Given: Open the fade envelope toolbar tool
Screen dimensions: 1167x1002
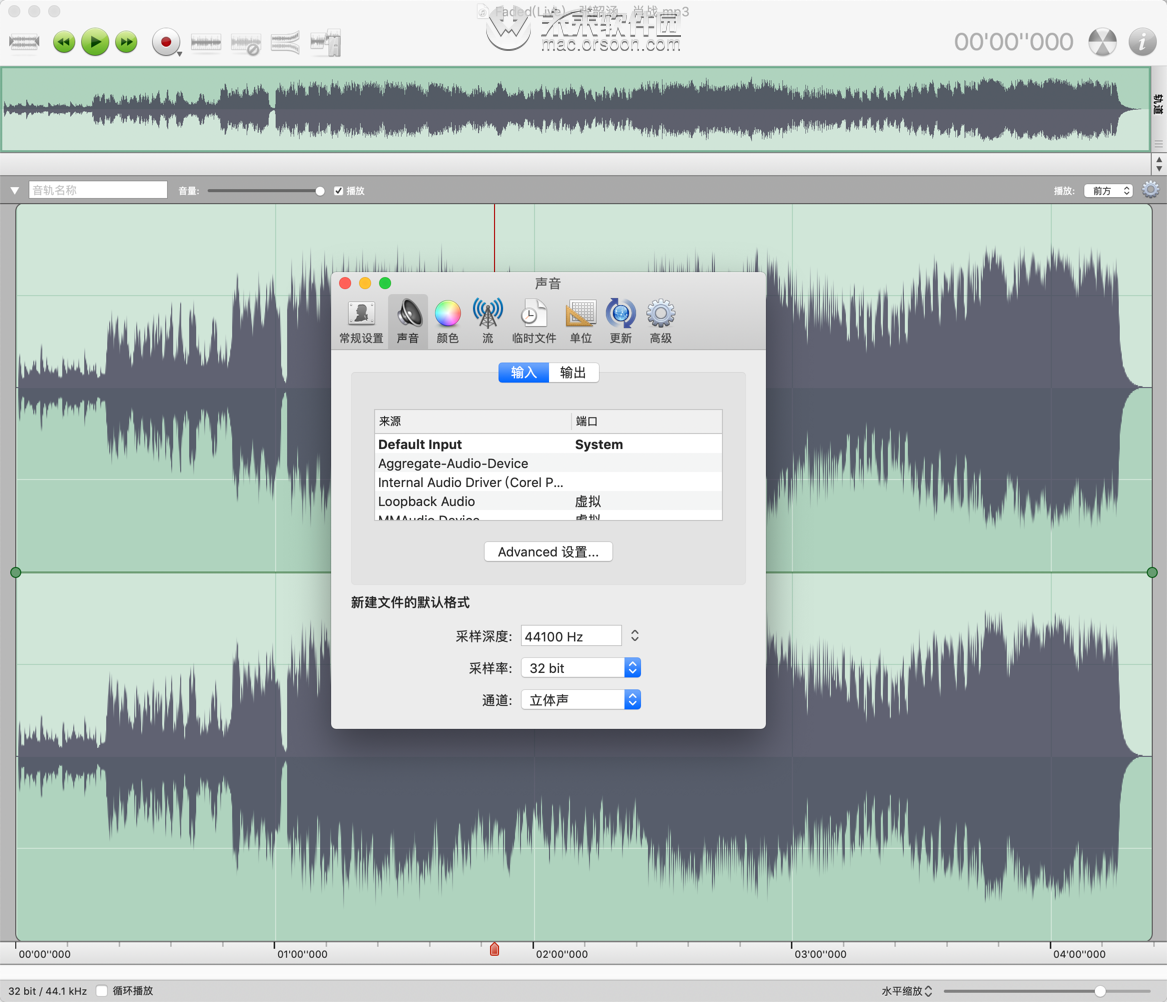Looking at the screenshot, I should [x=287, y=42].
